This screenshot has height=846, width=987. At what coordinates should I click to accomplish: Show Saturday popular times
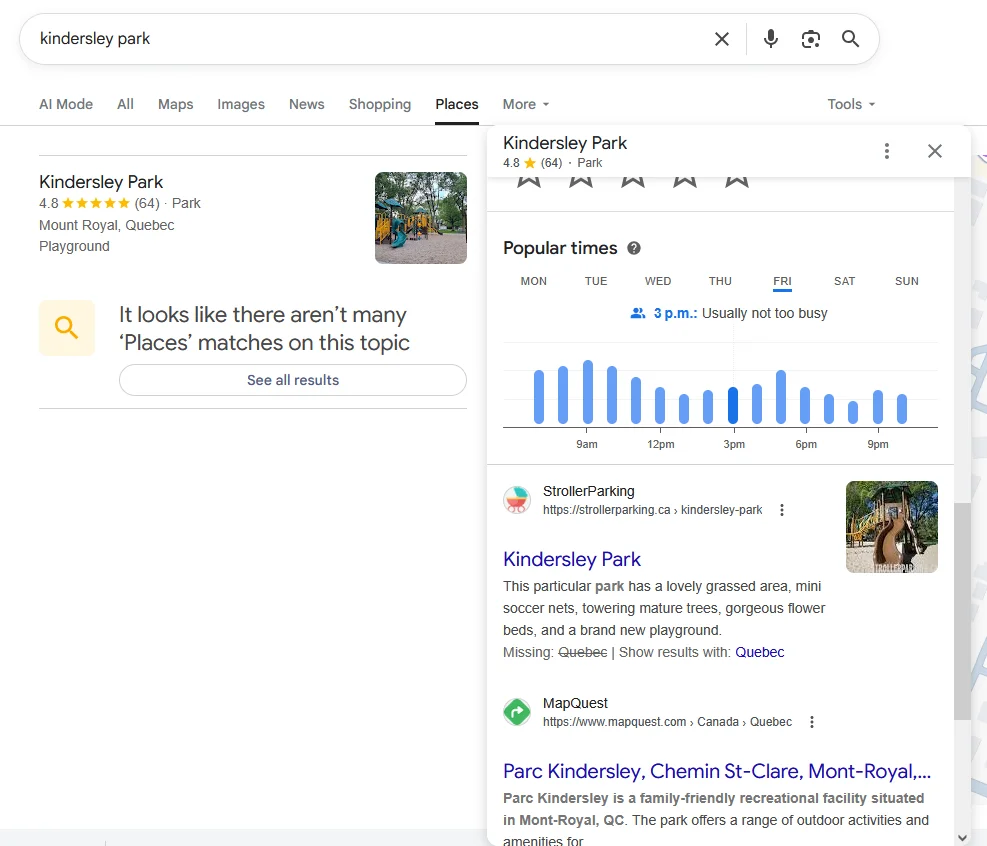click(x=844, y=281)
